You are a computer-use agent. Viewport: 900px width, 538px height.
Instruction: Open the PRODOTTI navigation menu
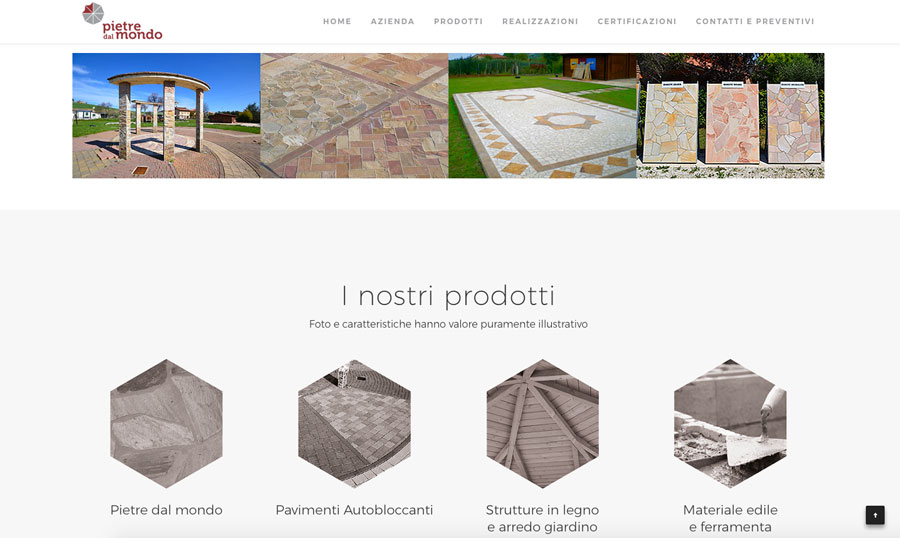[x=458, y=21]
